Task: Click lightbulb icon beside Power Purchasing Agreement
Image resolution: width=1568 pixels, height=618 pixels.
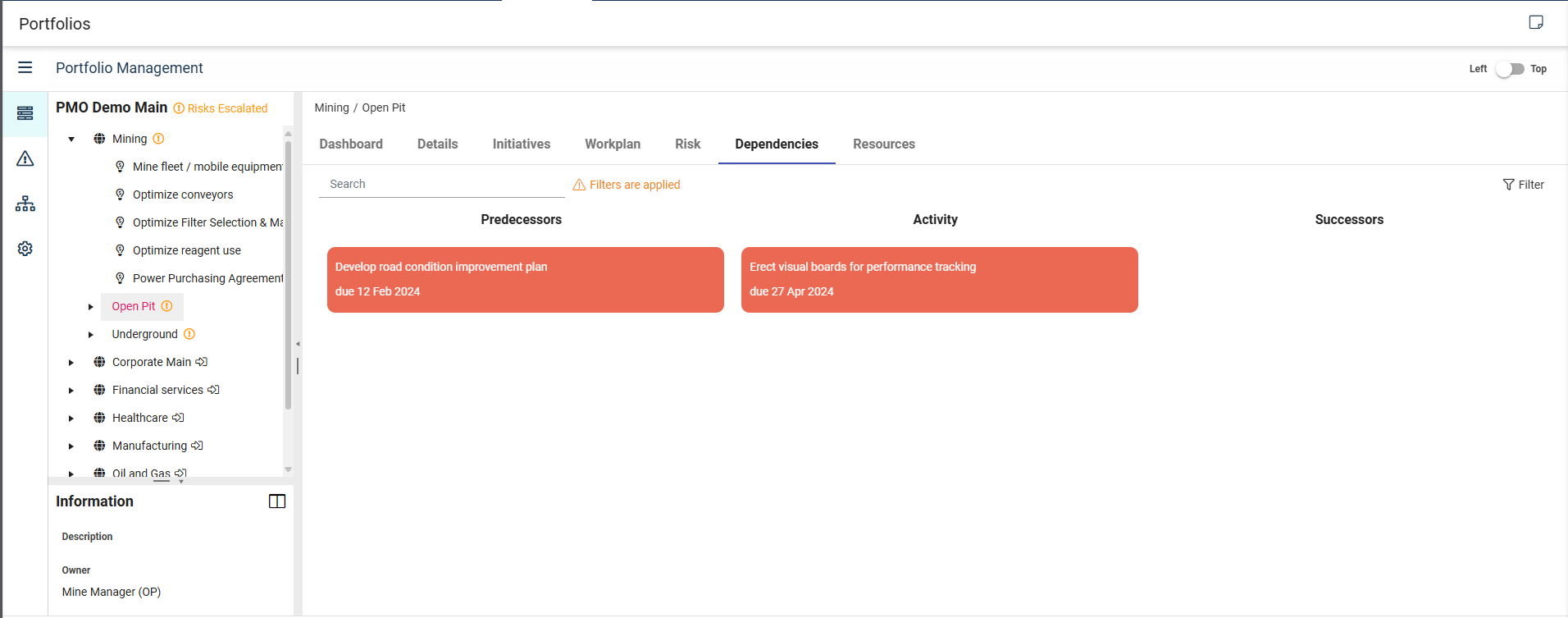Action: tap(120, 278)
